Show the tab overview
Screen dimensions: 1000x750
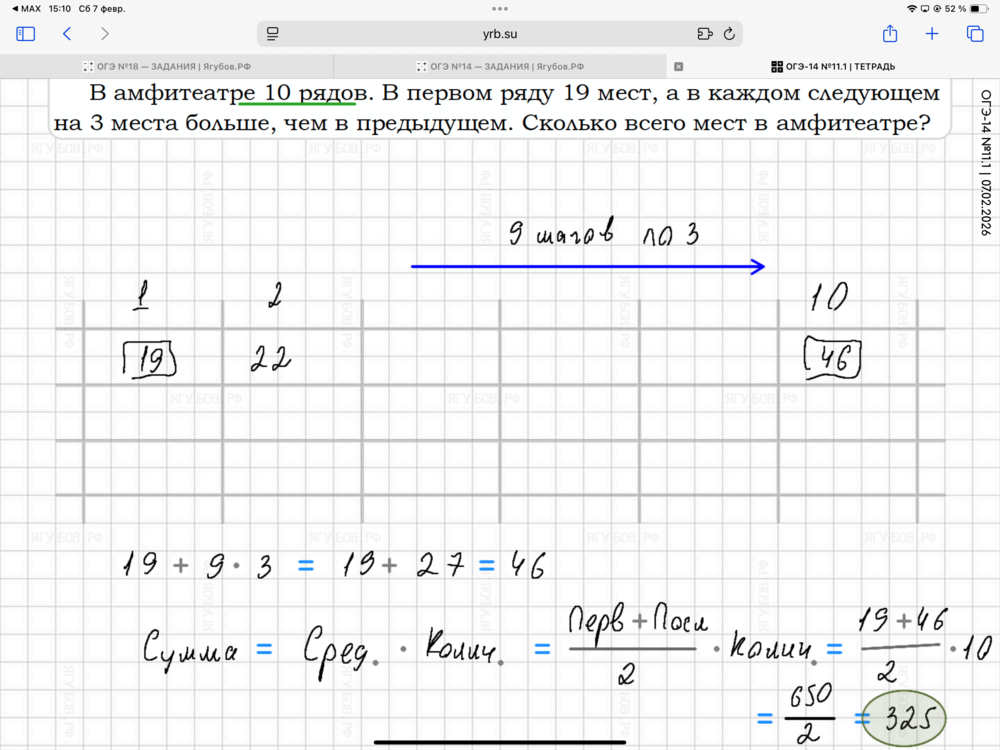[975, 34]
